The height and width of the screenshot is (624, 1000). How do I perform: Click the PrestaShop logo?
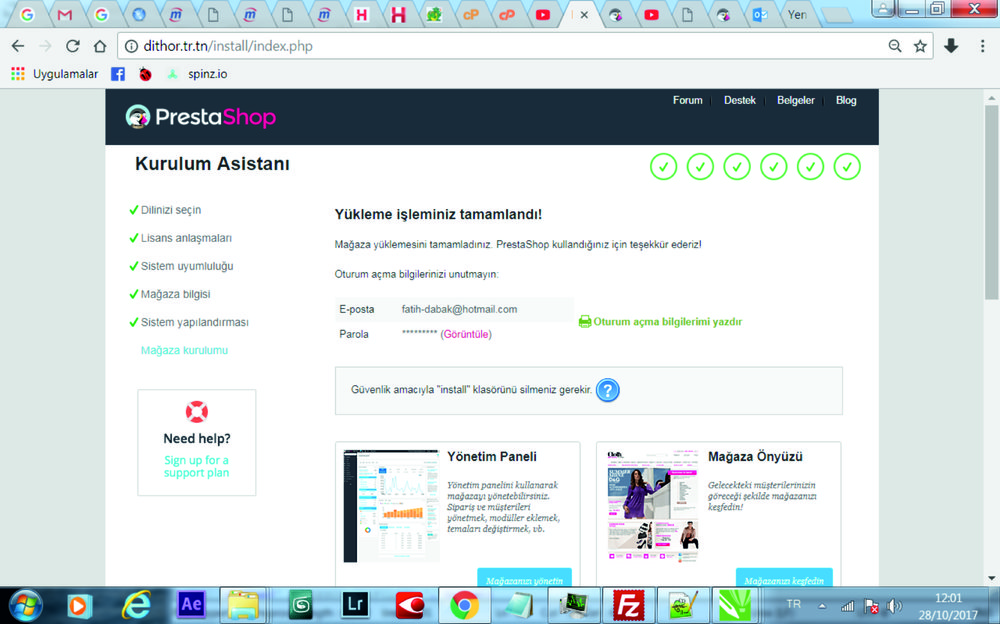[200, 117]
